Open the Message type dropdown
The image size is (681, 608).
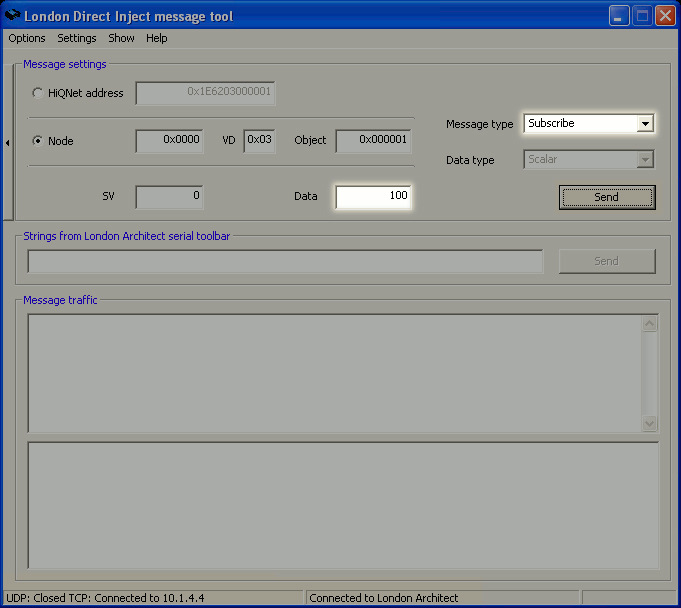point(645,123)
